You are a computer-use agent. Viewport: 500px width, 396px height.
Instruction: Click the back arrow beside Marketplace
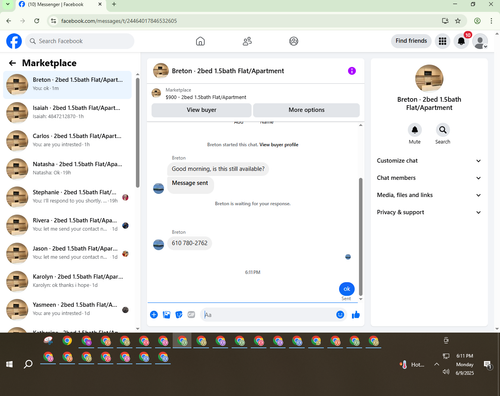(12, 63)
